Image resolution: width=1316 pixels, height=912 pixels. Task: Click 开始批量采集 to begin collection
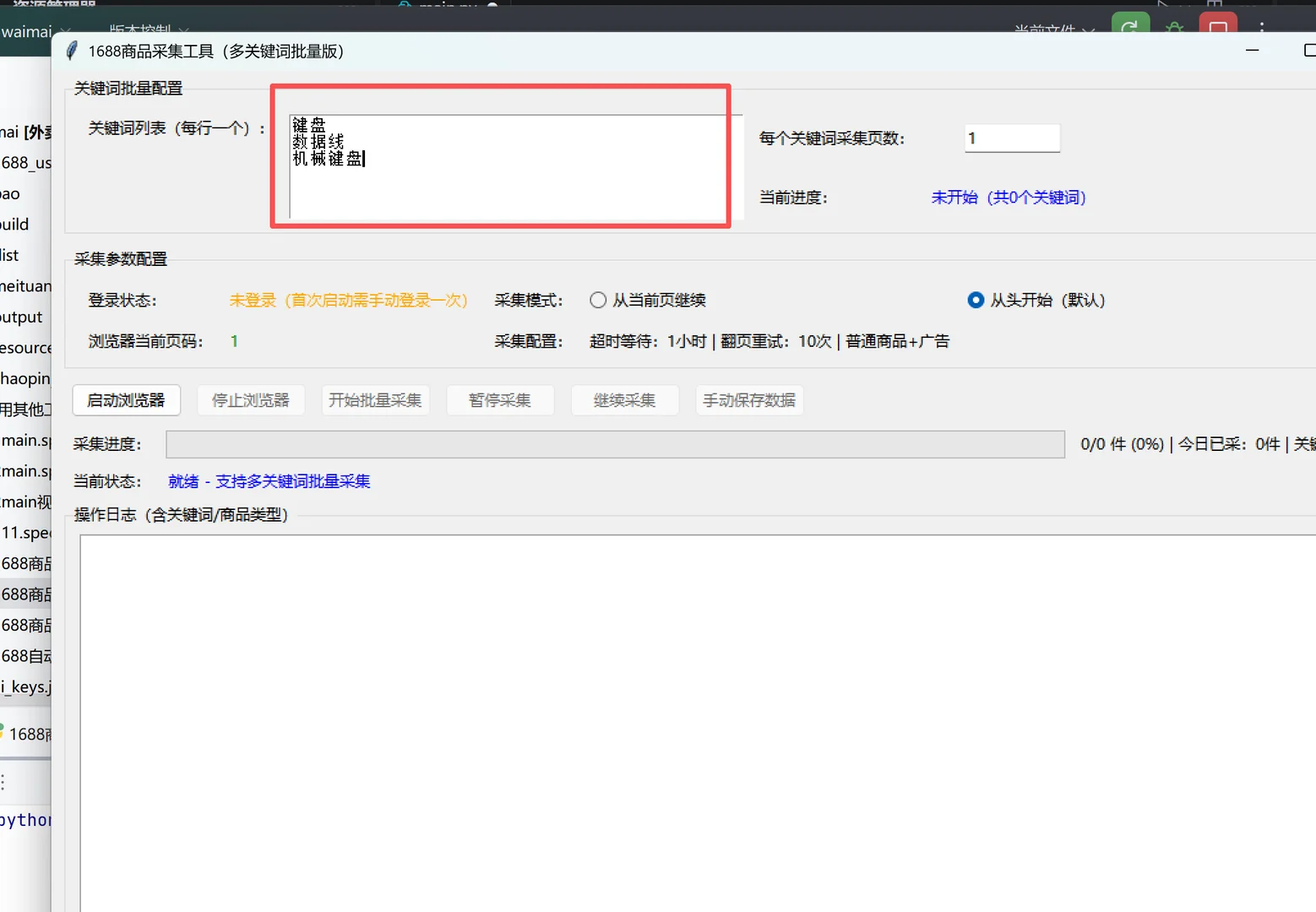click(375, 399)
